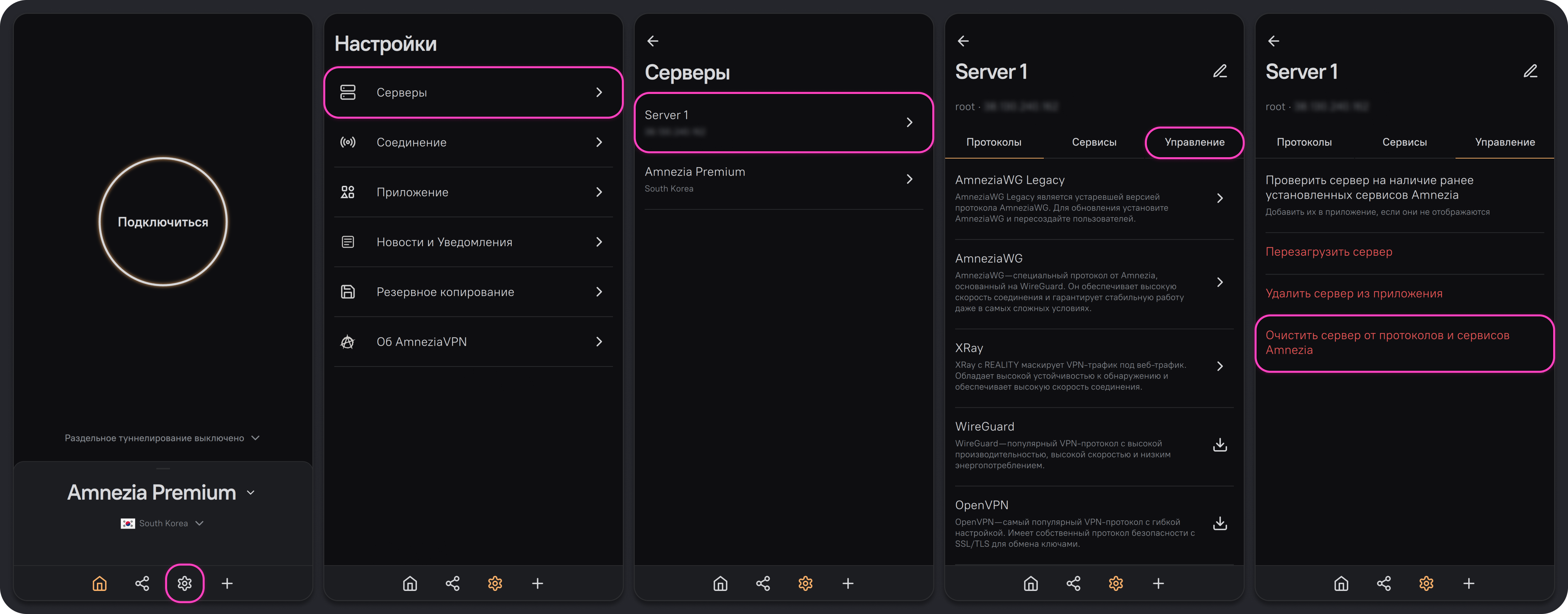Open the South Korea country selector
This screenshot has height=614, width=1568.
tap(162, 523)
